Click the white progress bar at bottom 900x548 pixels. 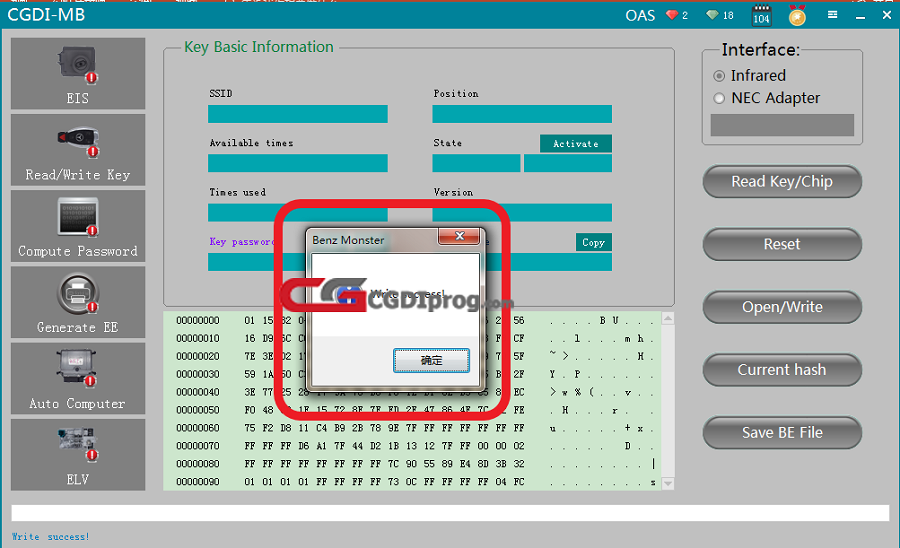[x=450, y=513]
